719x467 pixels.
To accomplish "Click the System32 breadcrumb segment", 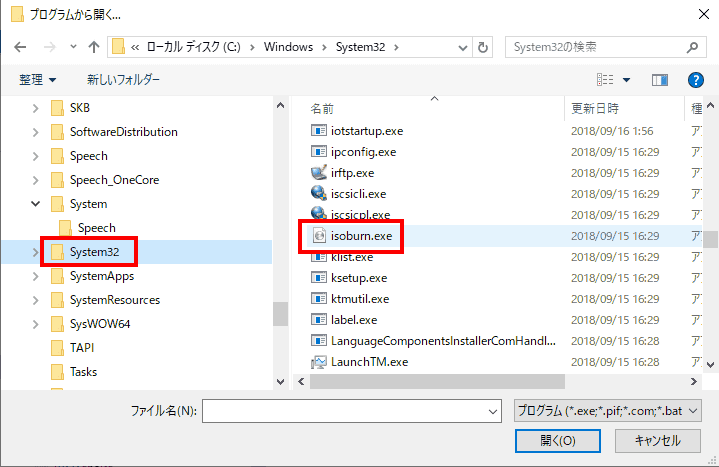I will click(360, 47).
